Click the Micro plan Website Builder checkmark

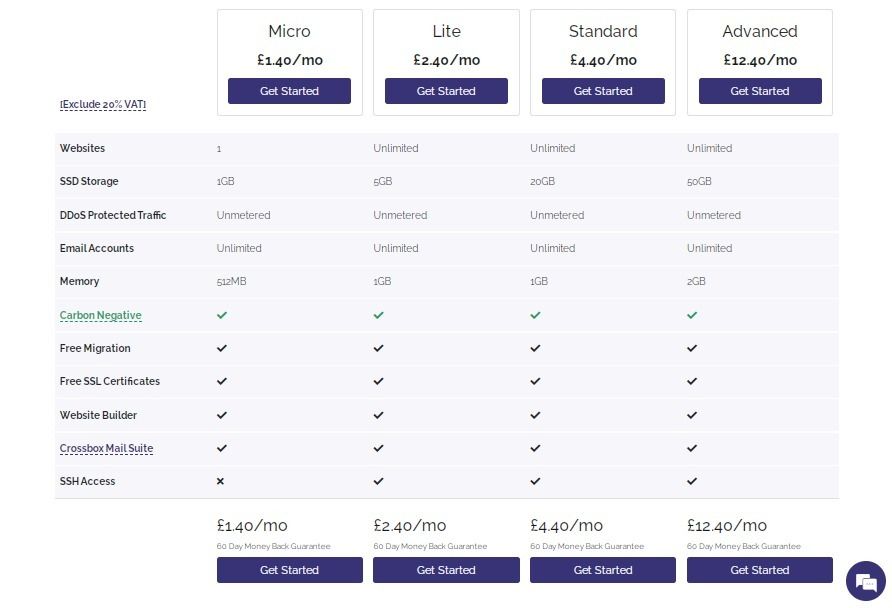point(222,415)
